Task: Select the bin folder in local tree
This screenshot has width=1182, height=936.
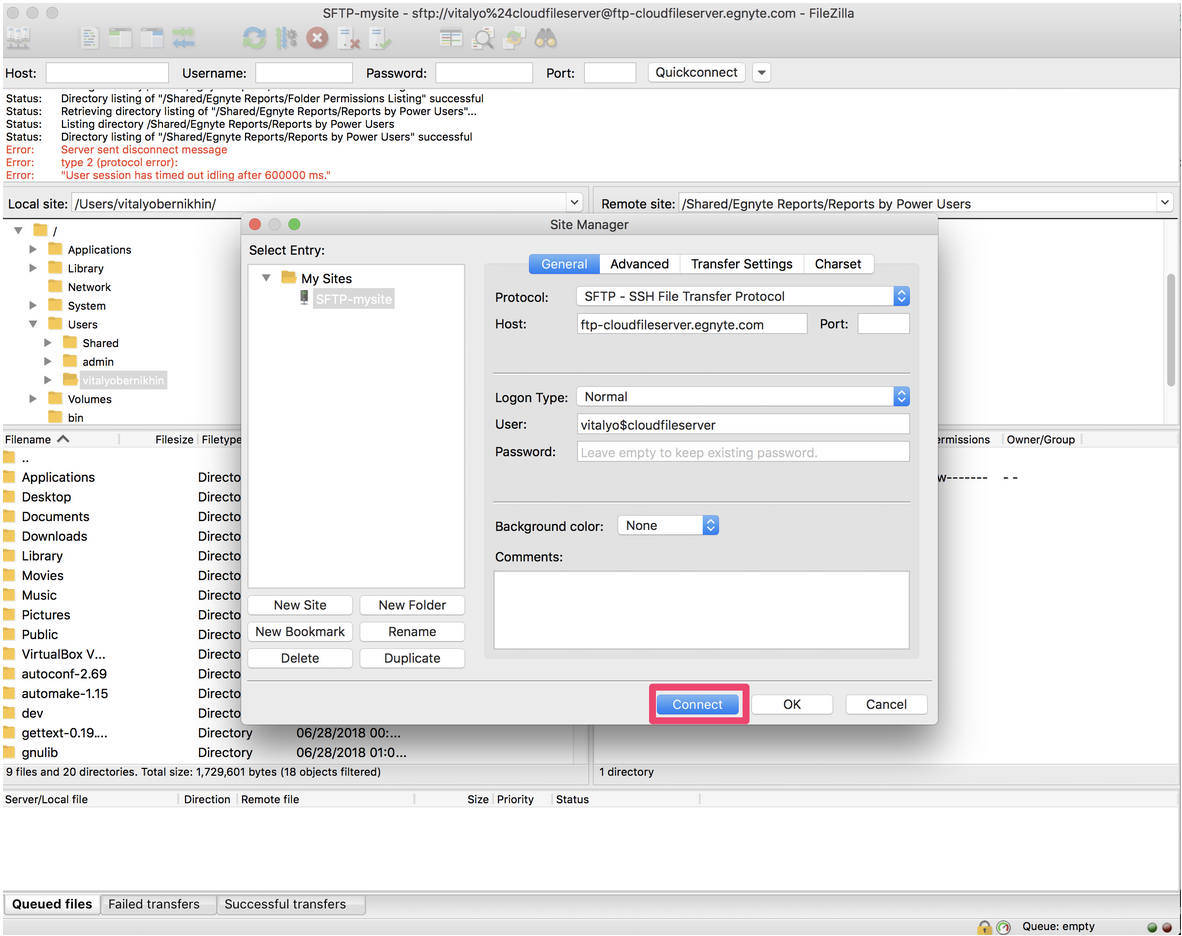Action: tap(75, 418)
